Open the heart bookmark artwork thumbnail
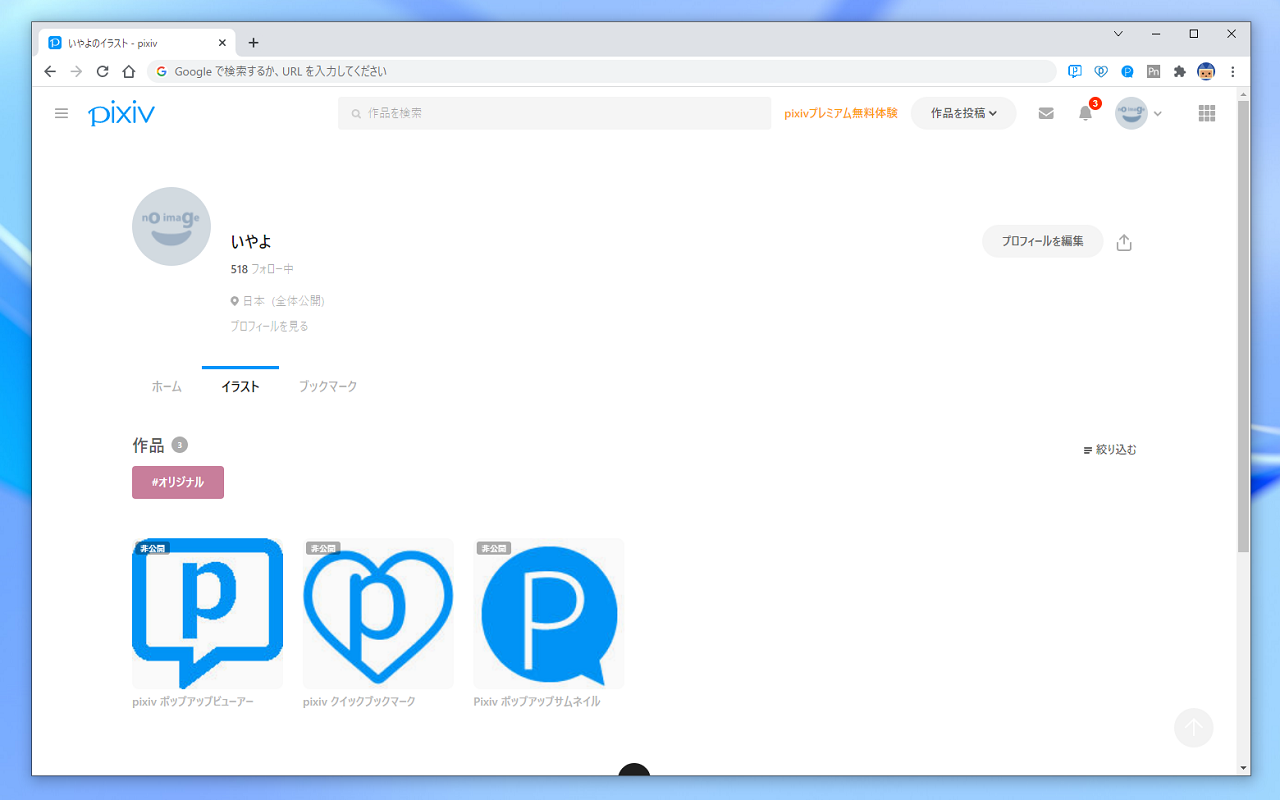Viewport: 1280px width, 800px height. 378,613
